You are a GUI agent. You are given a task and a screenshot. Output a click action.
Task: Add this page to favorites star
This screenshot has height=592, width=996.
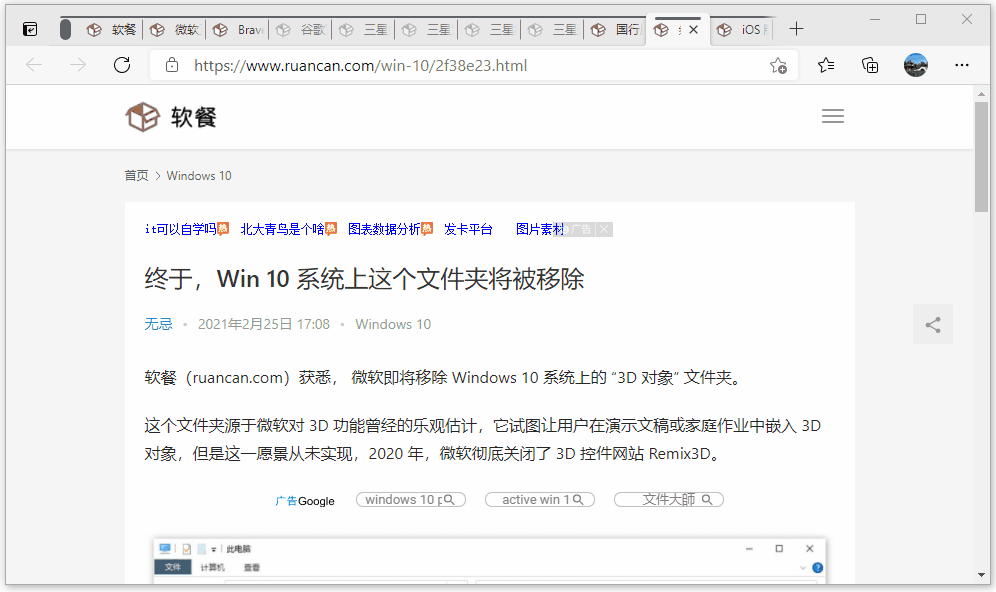coord(778,65)
